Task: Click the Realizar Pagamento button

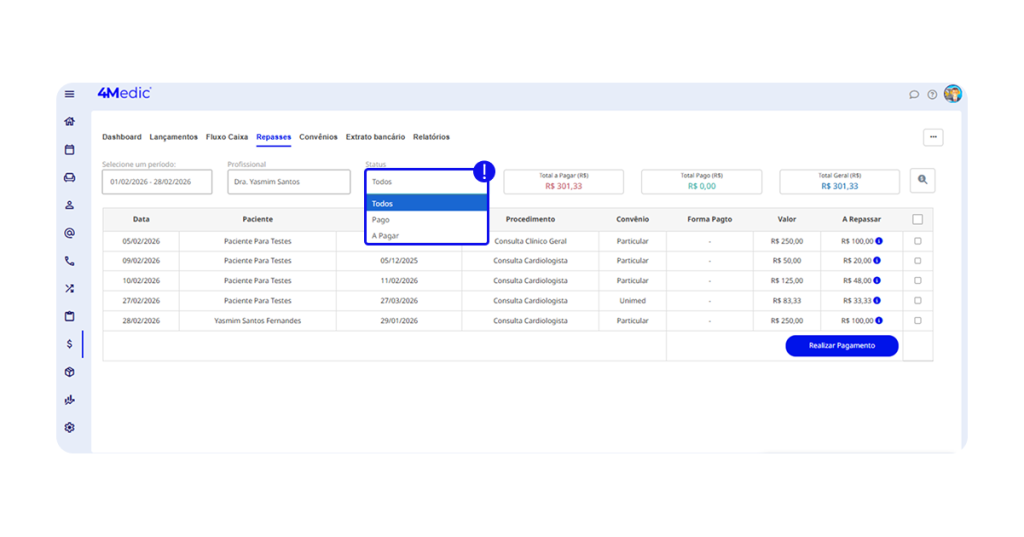Action: [841, 346]
